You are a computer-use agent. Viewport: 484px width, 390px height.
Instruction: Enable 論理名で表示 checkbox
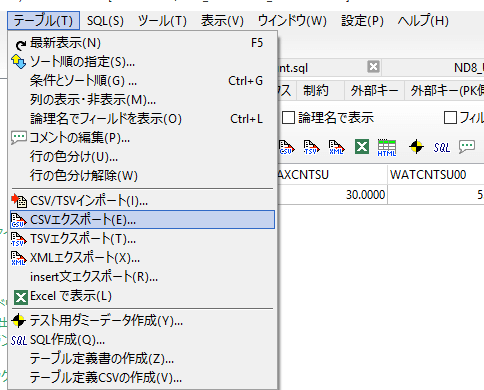pyautogui.click(x=288, y=117)
